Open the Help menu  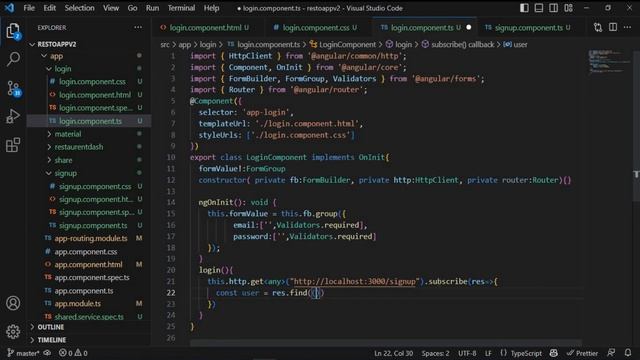(x=211, y=8)
